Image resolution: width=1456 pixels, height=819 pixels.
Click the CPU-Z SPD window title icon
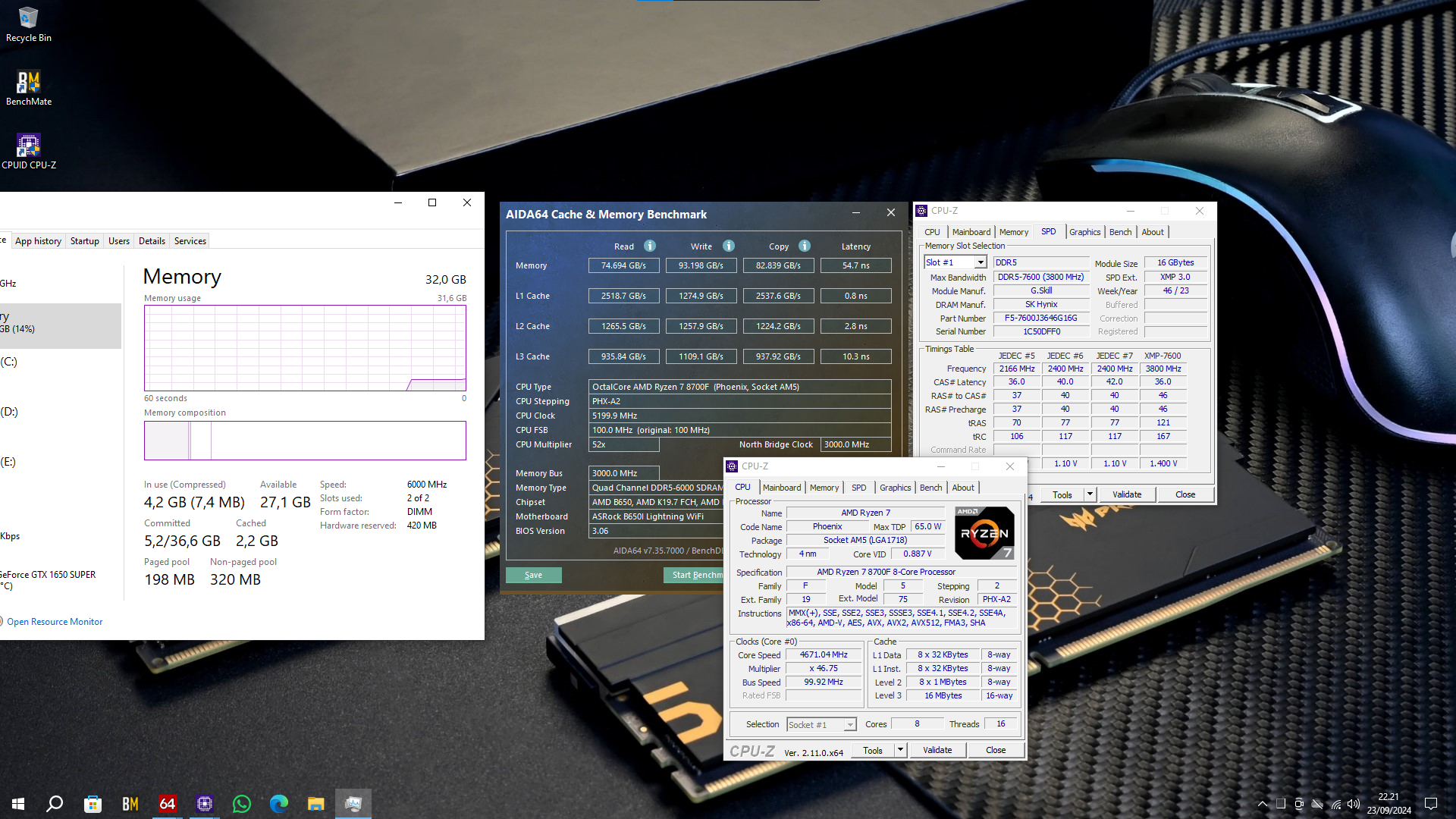921,211
